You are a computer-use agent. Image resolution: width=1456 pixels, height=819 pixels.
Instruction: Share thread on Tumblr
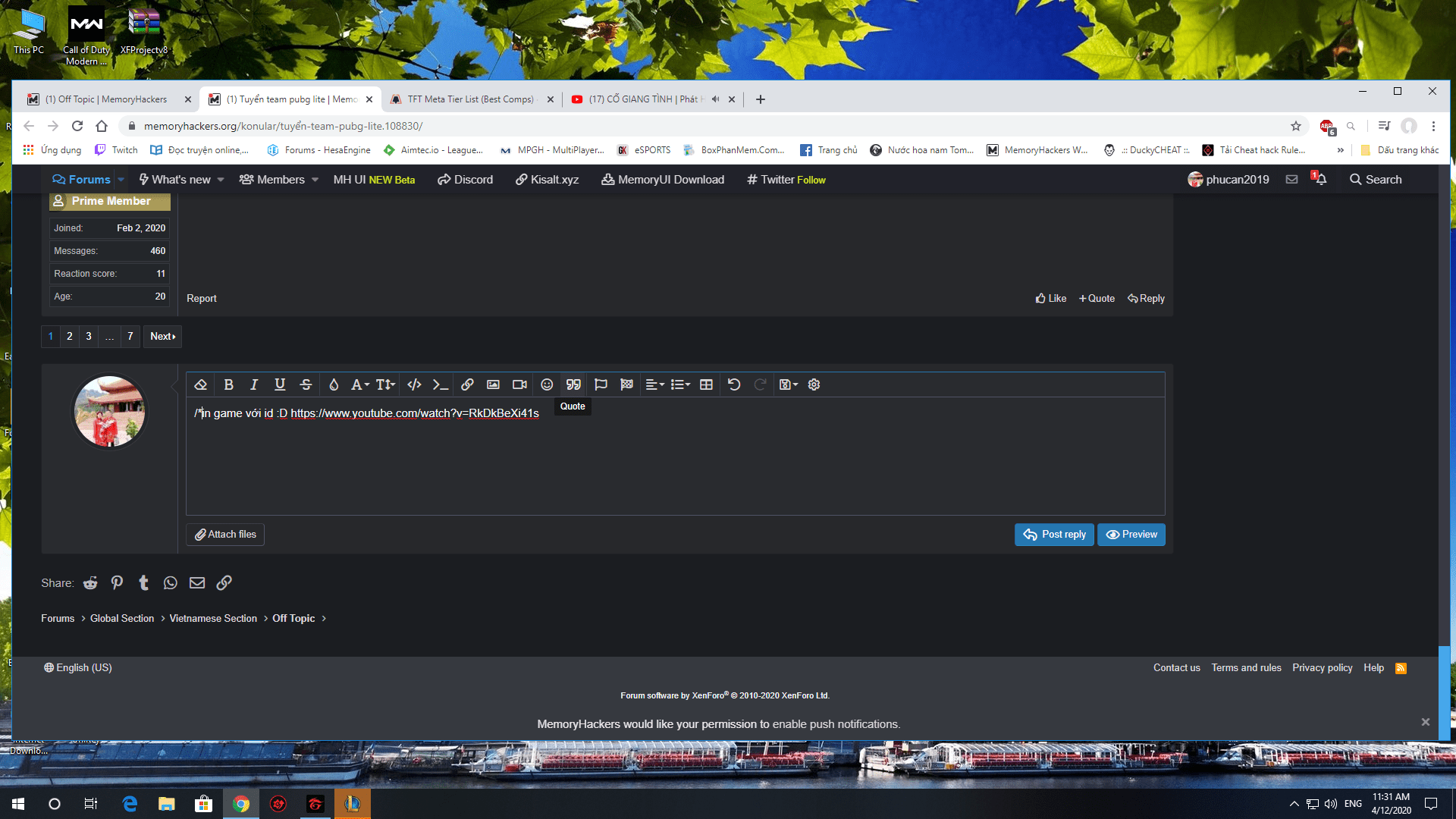(144, 582)
